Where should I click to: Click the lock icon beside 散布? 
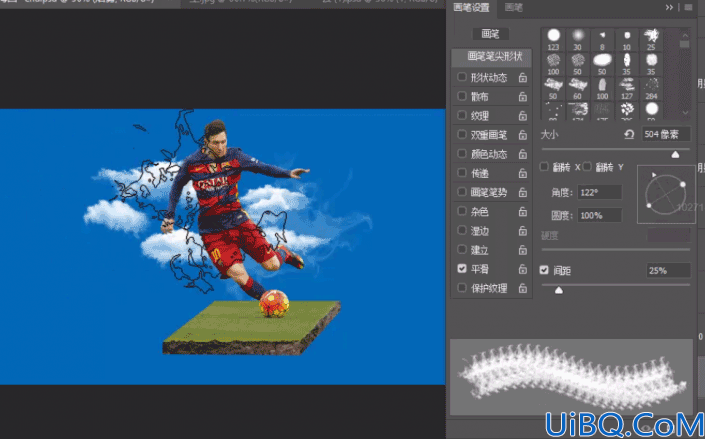522,97
